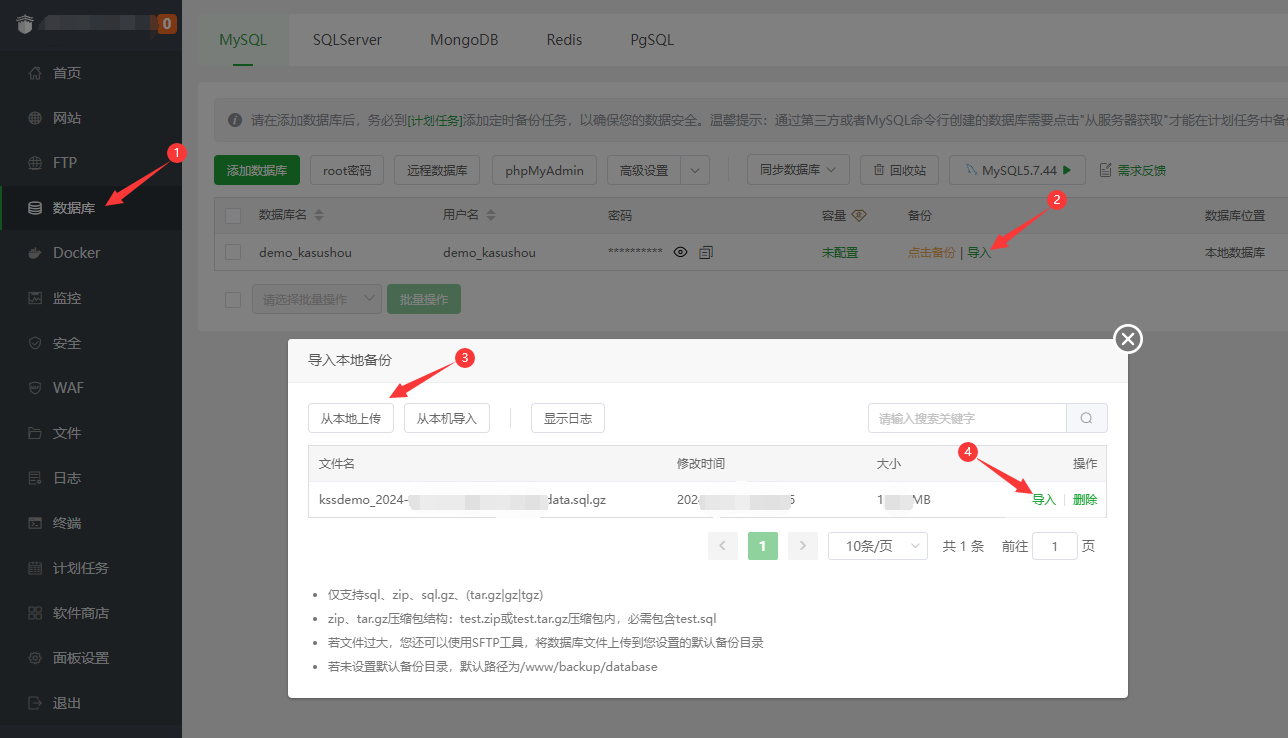
Task: Click the 前往 page number input
Action: pyautogui.click(x=1055, y=546)
